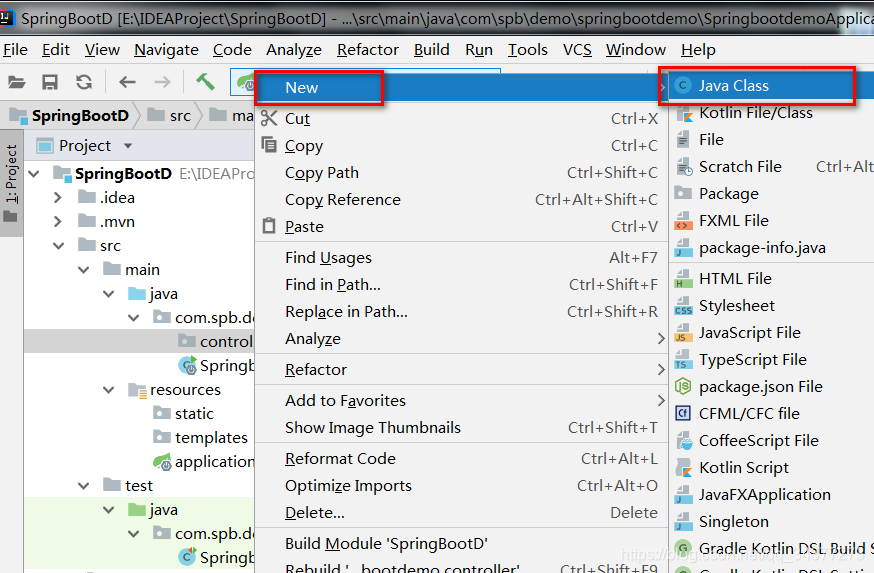Choose Optimize Imports menu entry
The height and width of the screenshot is (573, 874).
pos(462,485)
